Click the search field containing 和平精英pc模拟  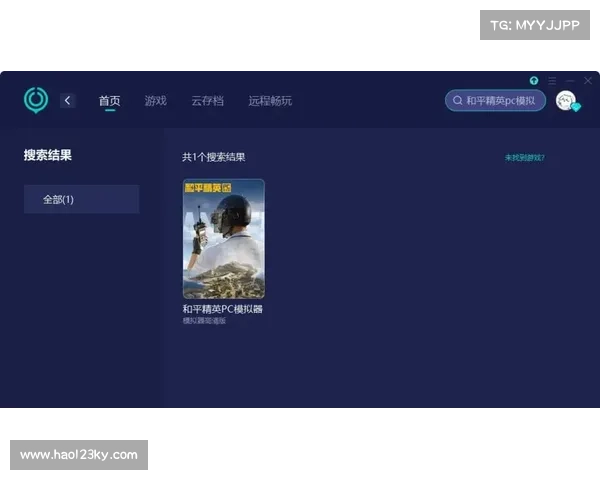(500, 101)
